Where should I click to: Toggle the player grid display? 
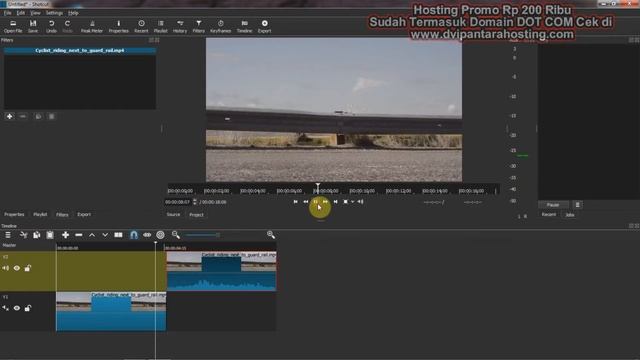tap(346, 202)
